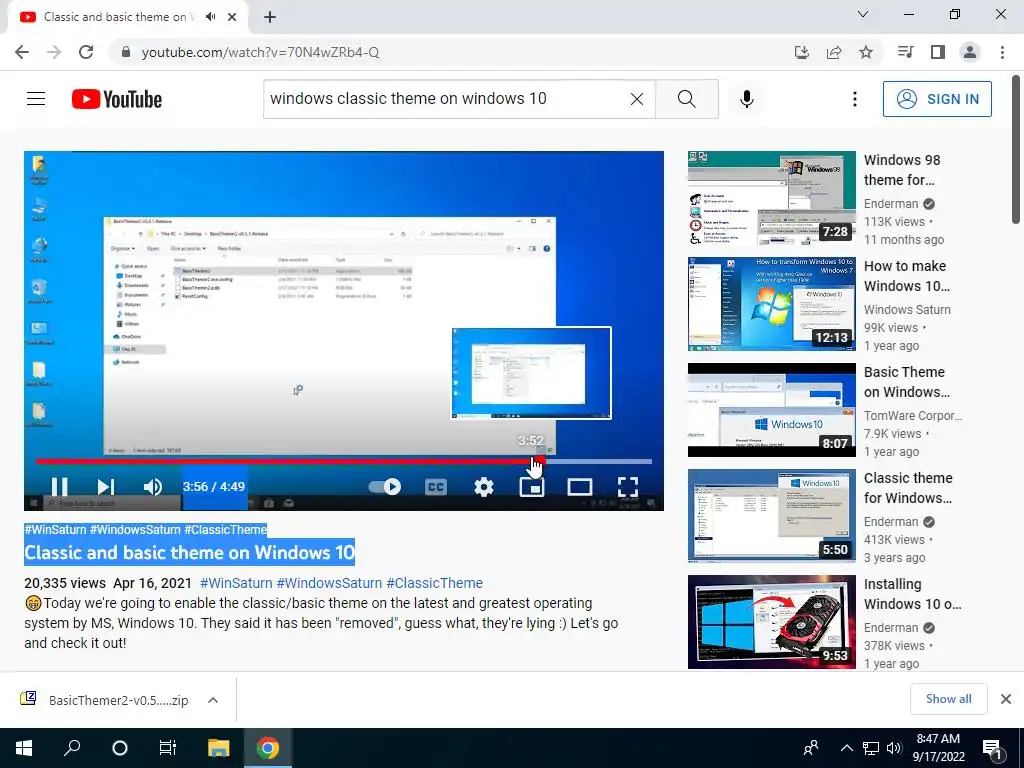Mute the video volume
Image resolution: width=1024 pixels, height=768 pixels.
153,487
